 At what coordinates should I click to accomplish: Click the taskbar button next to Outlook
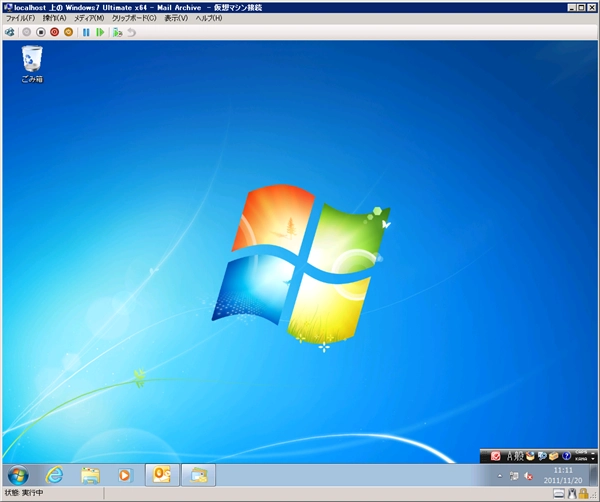(198, 475)
